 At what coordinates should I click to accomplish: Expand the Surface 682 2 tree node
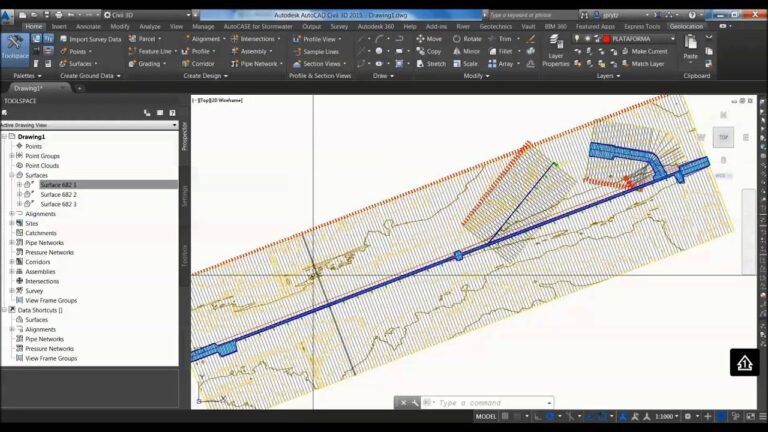tap(19, 194)
